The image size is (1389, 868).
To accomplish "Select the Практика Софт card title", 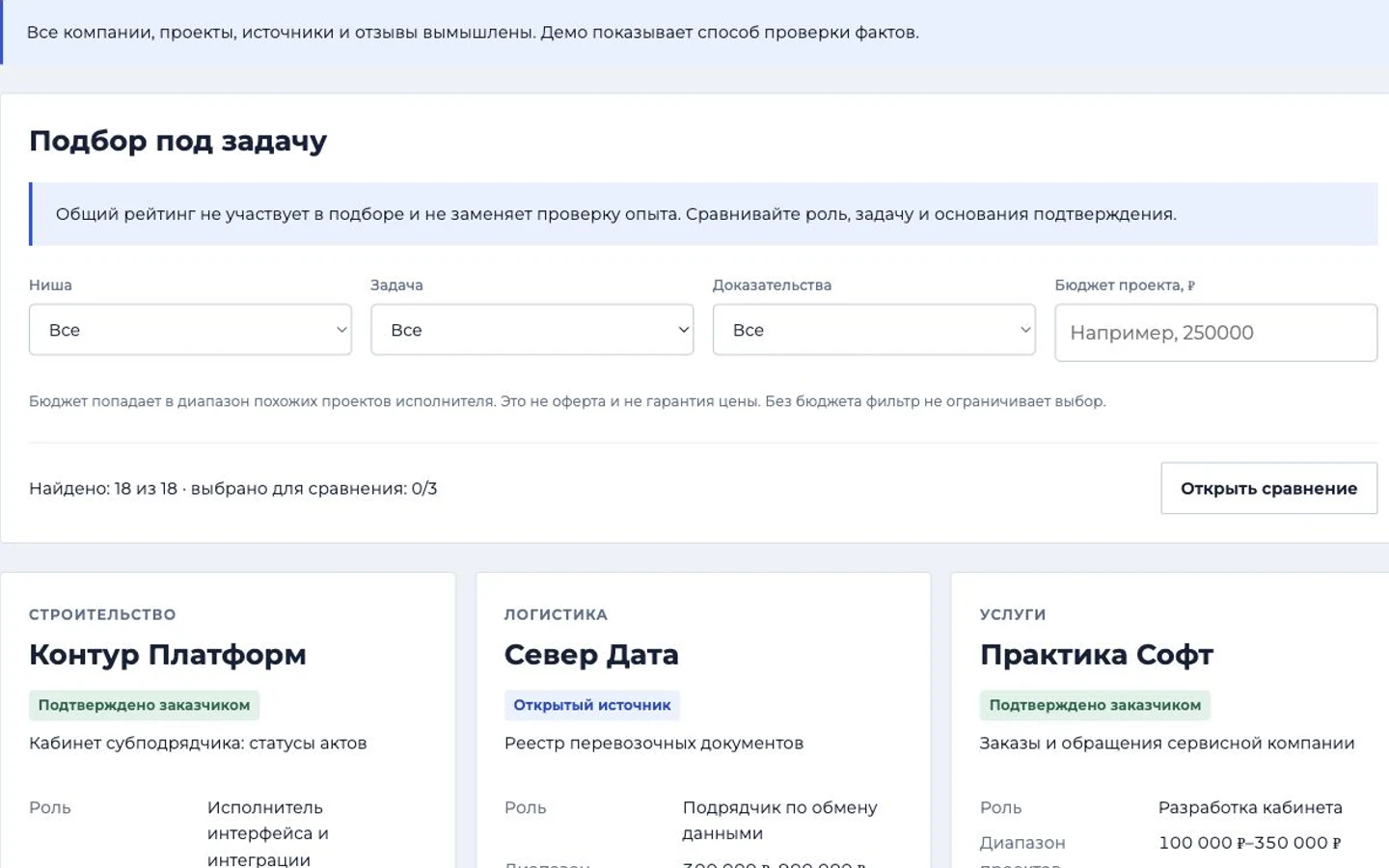I will click(x=1097, y=655).
